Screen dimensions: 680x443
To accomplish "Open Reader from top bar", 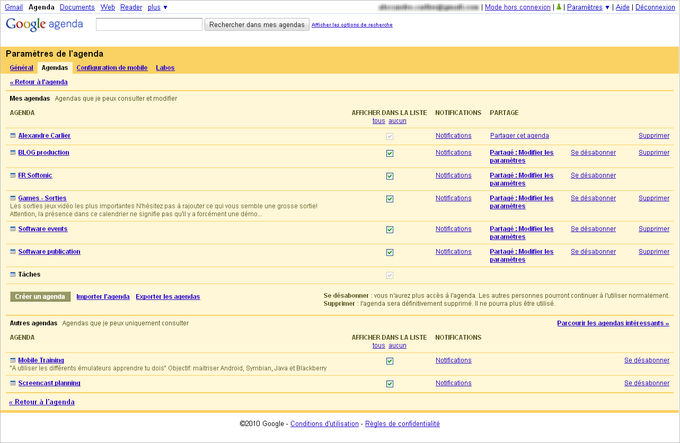I will tap(131, 7).
